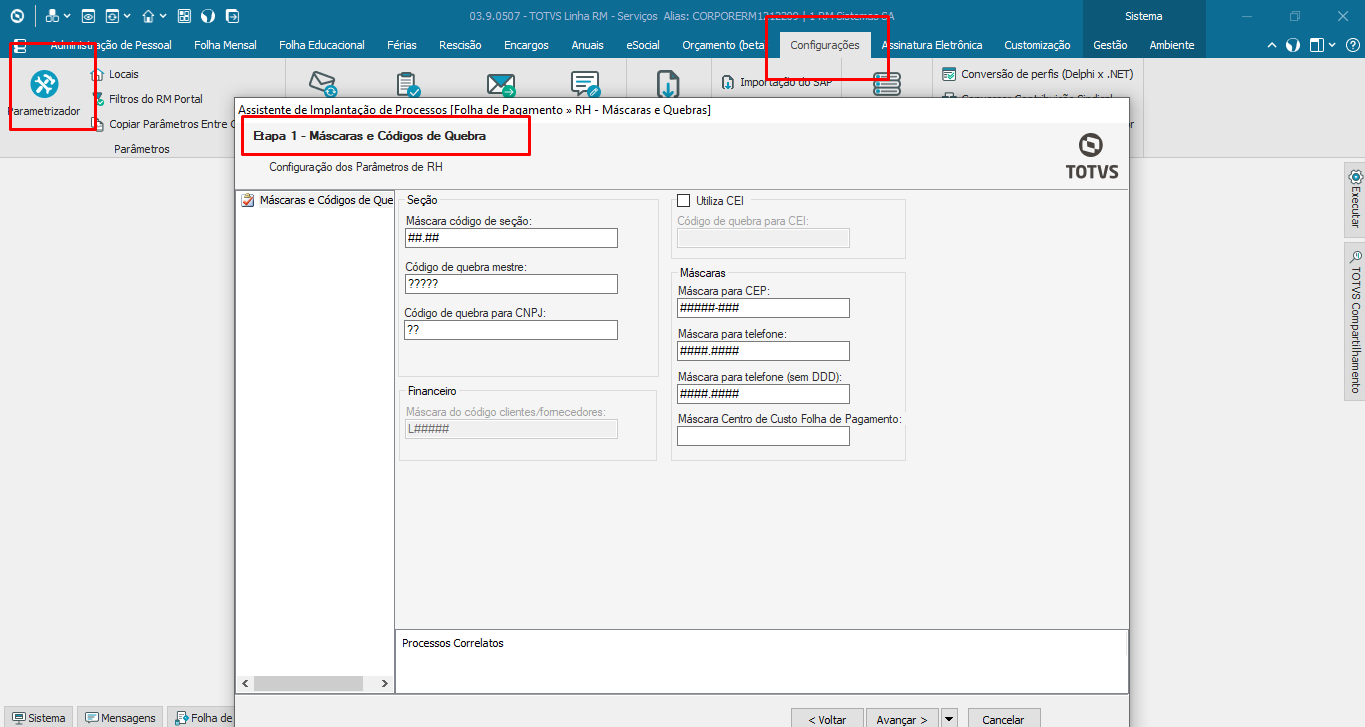Click the Máscara para telefone (sem DDD) field
The image size is (1365, 727).
point(763,394)
